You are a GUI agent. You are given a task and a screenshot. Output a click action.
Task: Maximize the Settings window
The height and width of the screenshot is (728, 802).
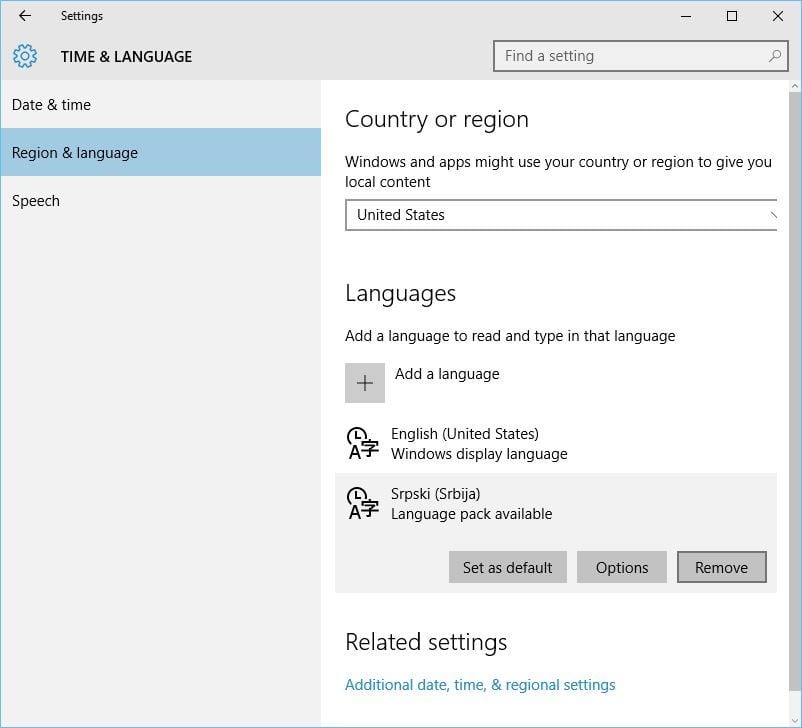[732, 16]
